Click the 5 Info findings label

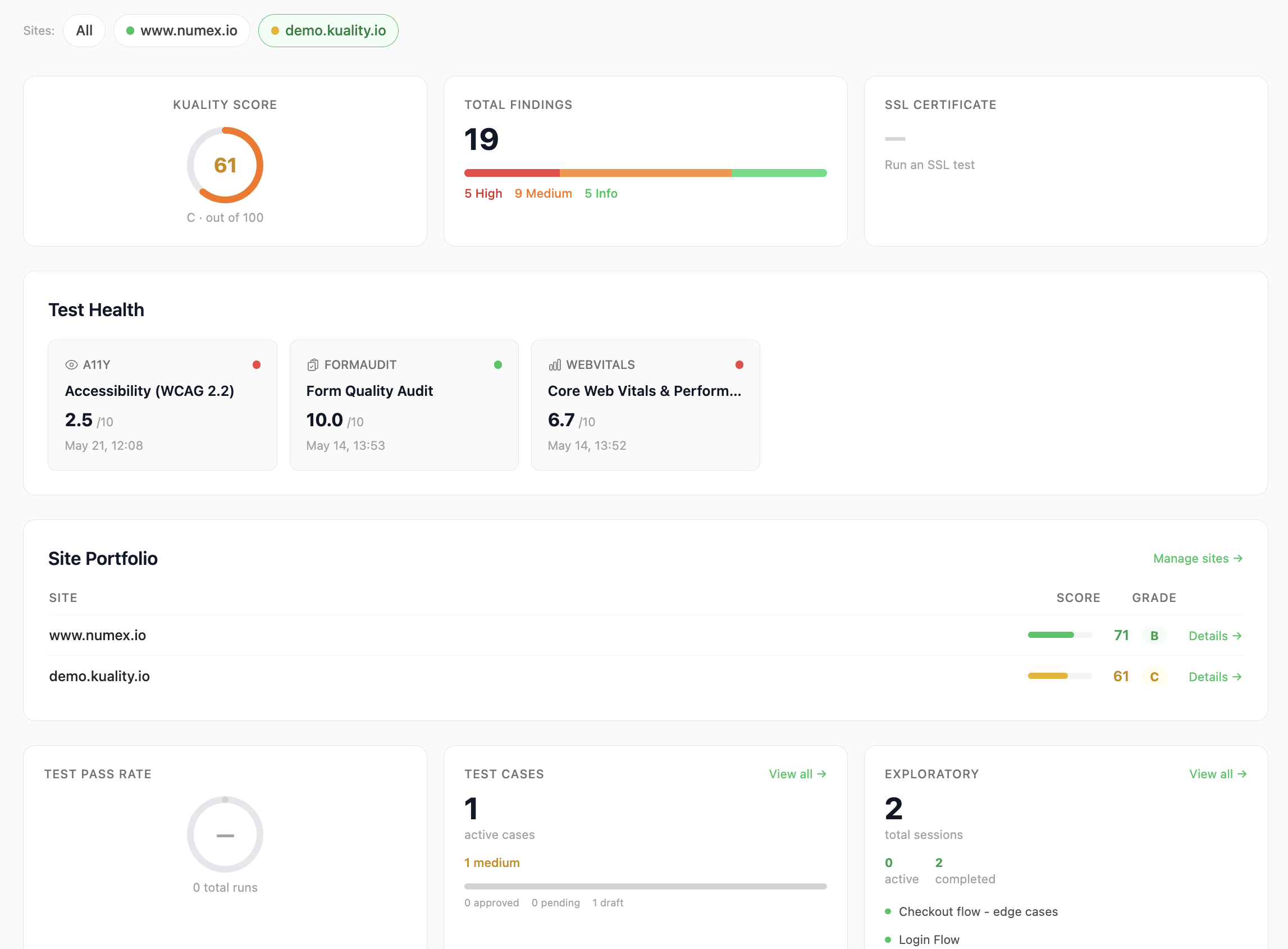coord(601,194)
